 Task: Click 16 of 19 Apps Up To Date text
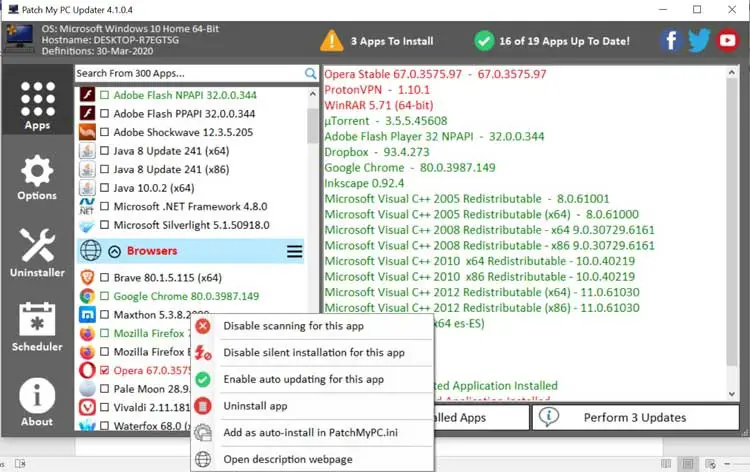pyautogui.click(x=564, y=41)
